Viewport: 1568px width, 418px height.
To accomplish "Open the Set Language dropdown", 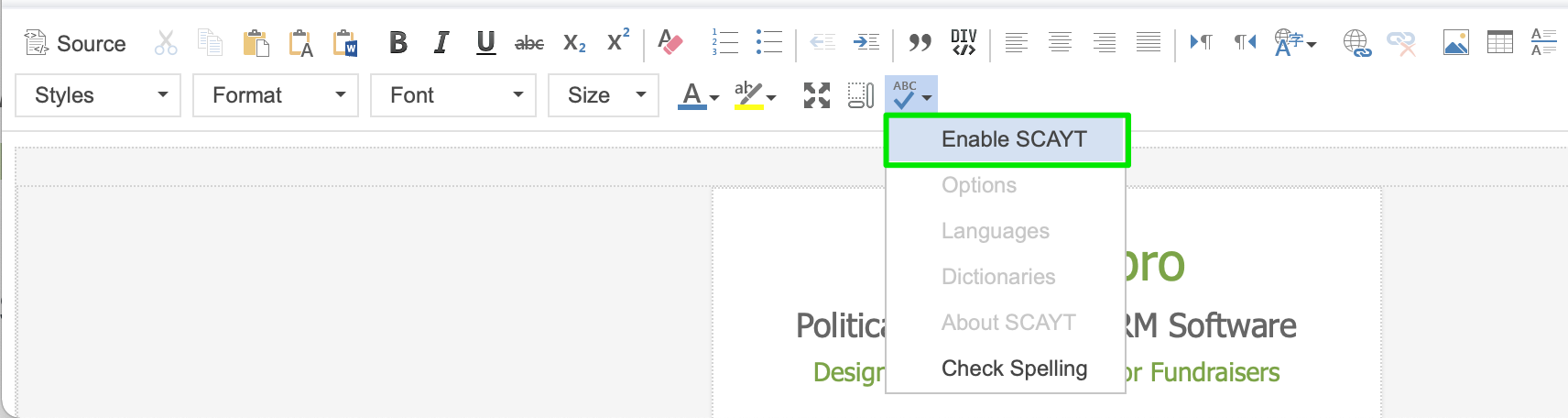I will coord(1295,43).
